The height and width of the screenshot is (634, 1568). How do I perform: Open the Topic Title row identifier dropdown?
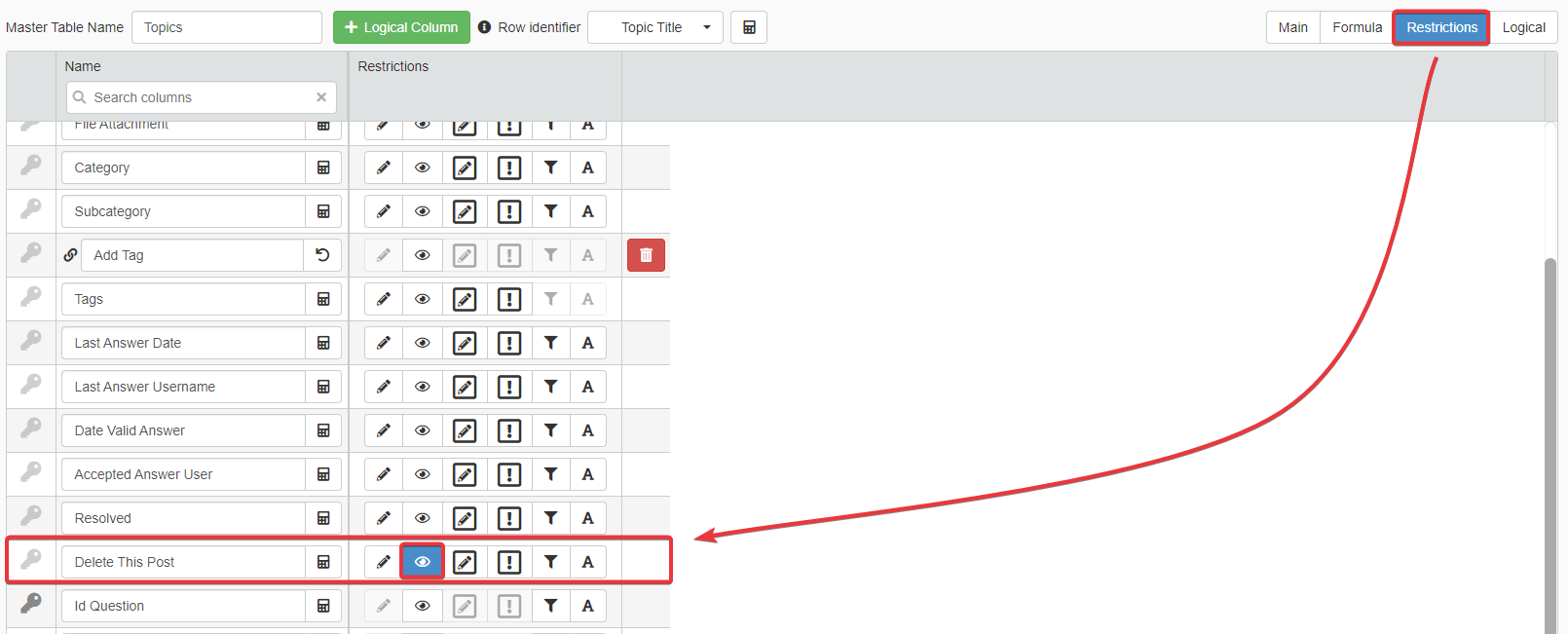coord(655,27)
